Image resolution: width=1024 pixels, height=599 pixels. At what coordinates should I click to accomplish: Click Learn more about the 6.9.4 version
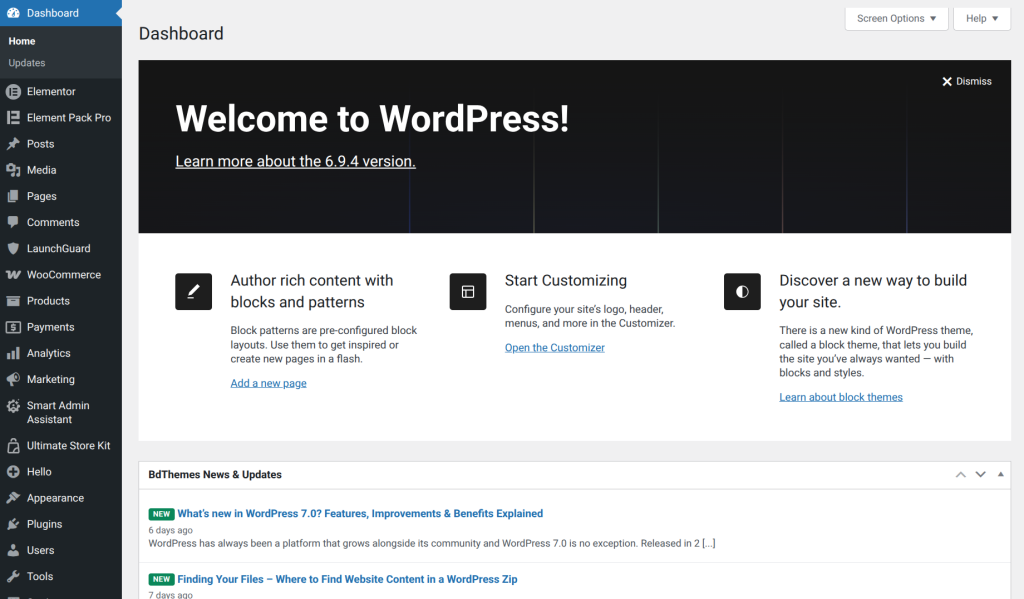(295, 161)
